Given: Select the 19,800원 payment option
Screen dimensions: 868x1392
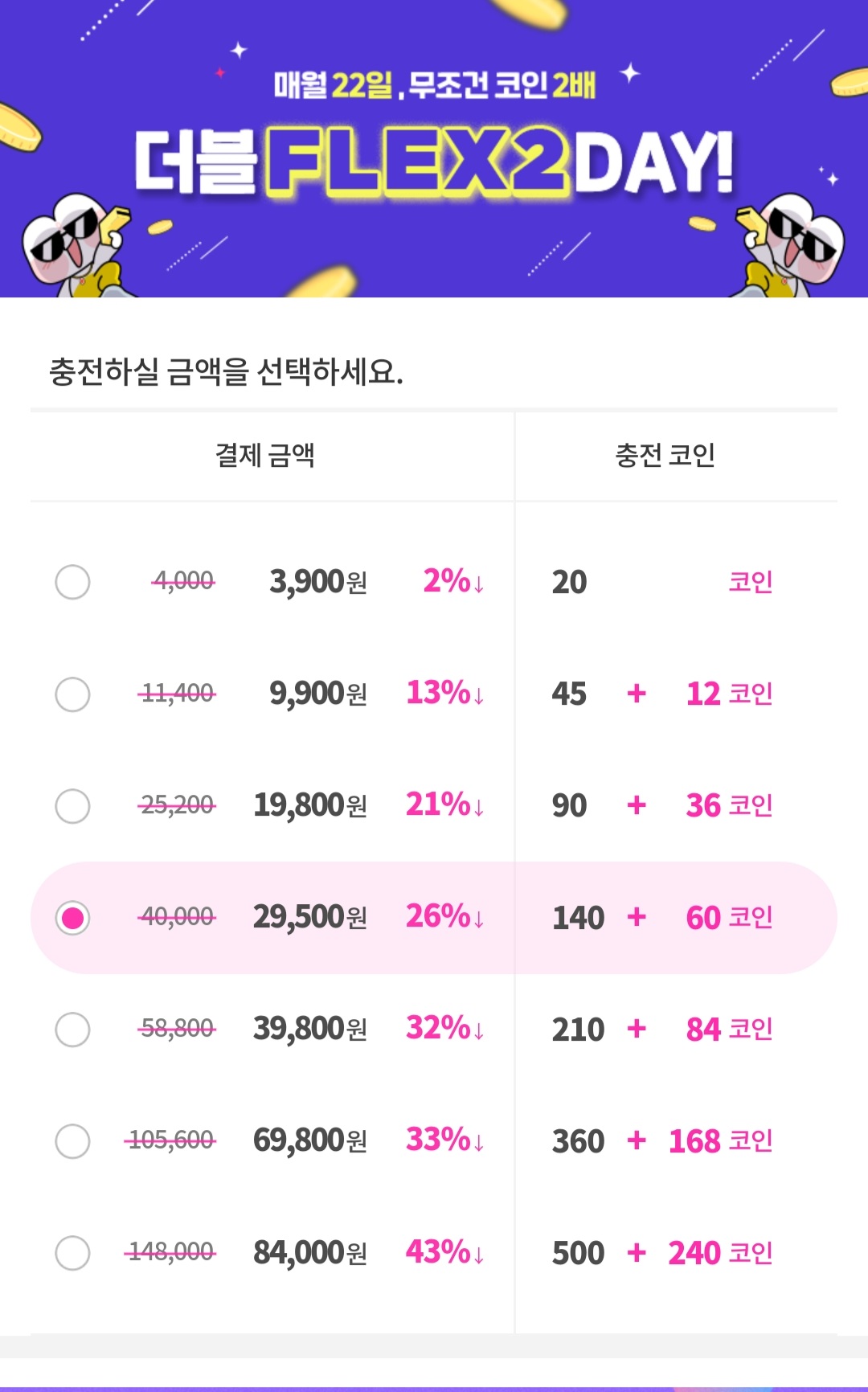Looking at the screenshot, I should pos(72,806).
